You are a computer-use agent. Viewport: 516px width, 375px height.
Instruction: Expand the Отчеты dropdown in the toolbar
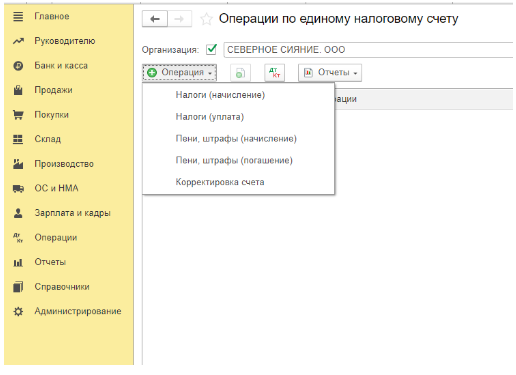[330, 73]
